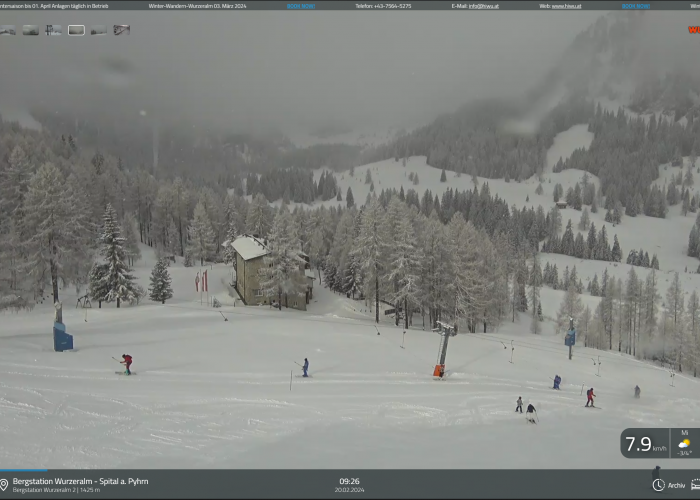Click the 'Bergstation Wurzeralm 2 | 1425 m' subtitle
Screen dimensions: 700x500
coord(56,490)
